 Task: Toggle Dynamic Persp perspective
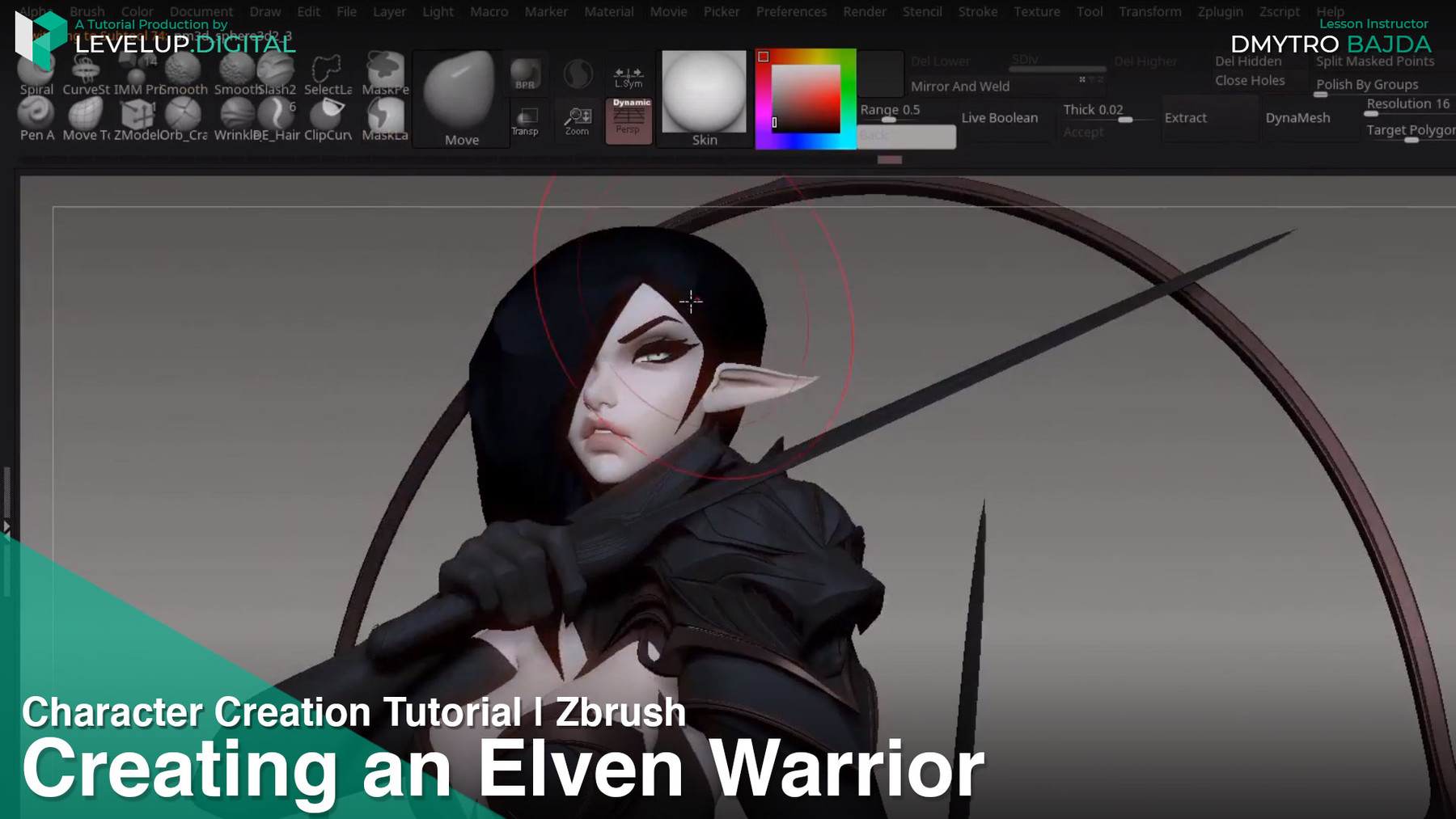[629, 120]
